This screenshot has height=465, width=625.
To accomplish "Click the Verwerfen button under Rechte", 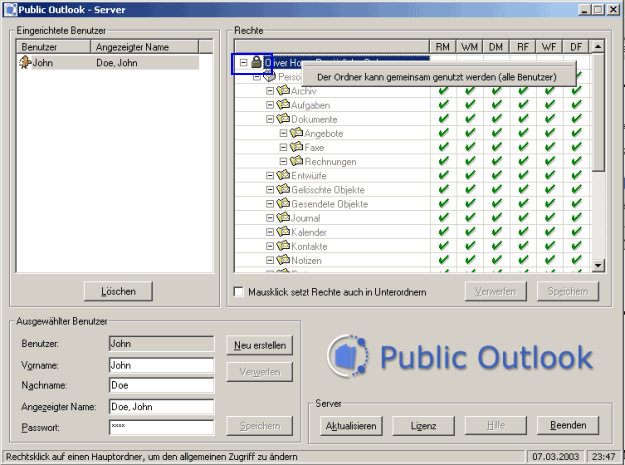I will [x=495, y=291].
